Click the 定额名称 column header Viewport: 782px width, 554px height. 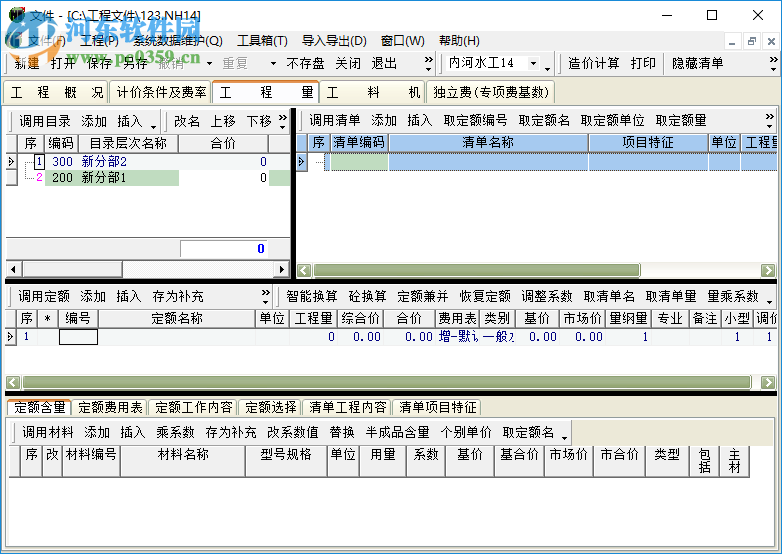click(177, 318)
